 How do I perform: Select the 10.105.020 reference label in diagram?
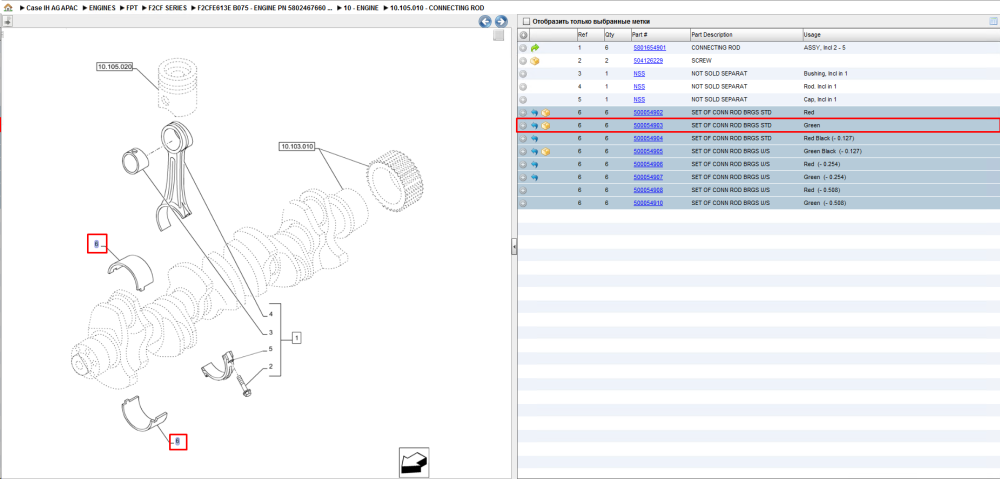(115, 66)
